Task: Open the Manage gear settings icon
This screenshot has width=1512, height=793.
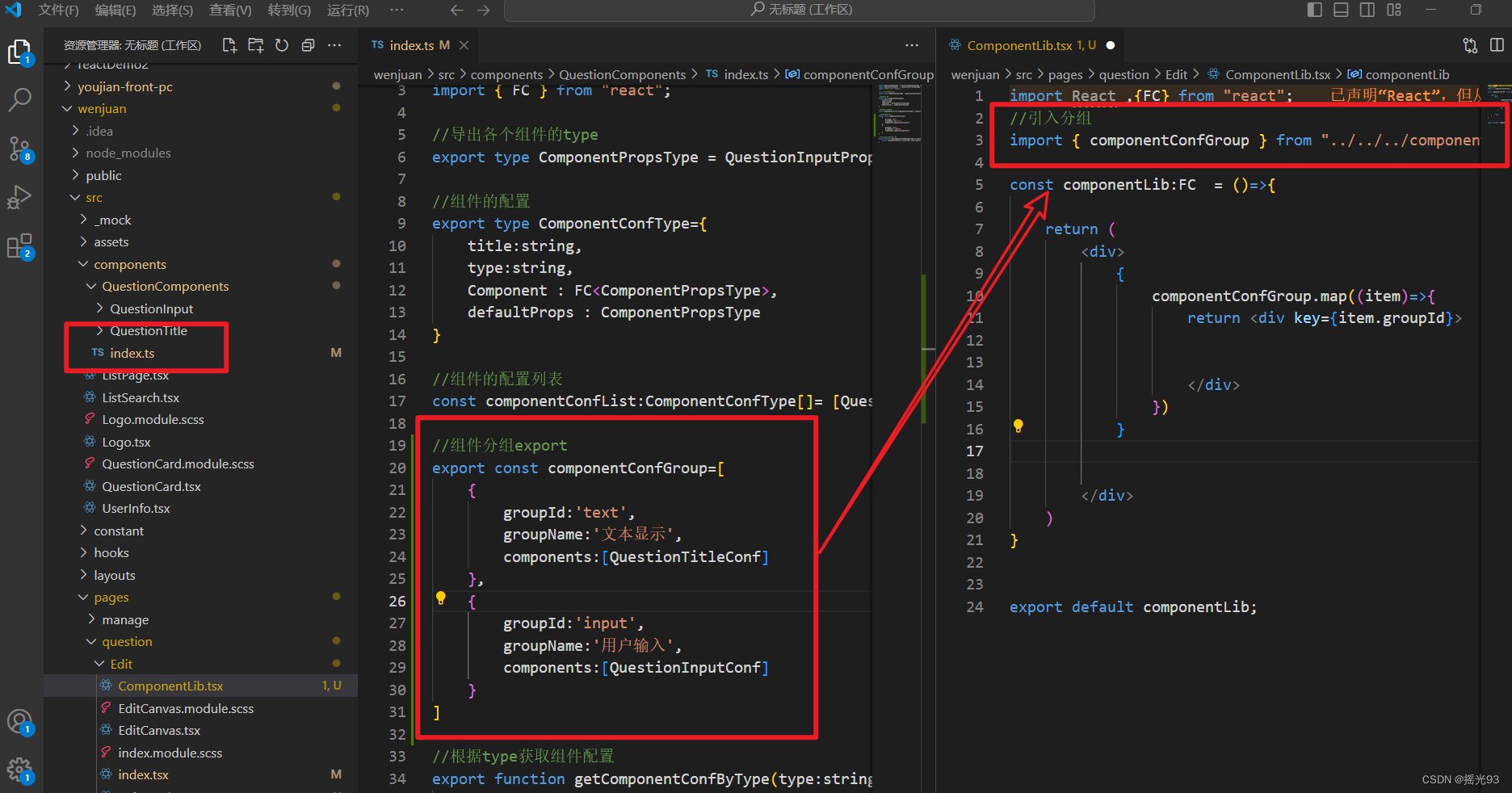Action: point(19,770)
